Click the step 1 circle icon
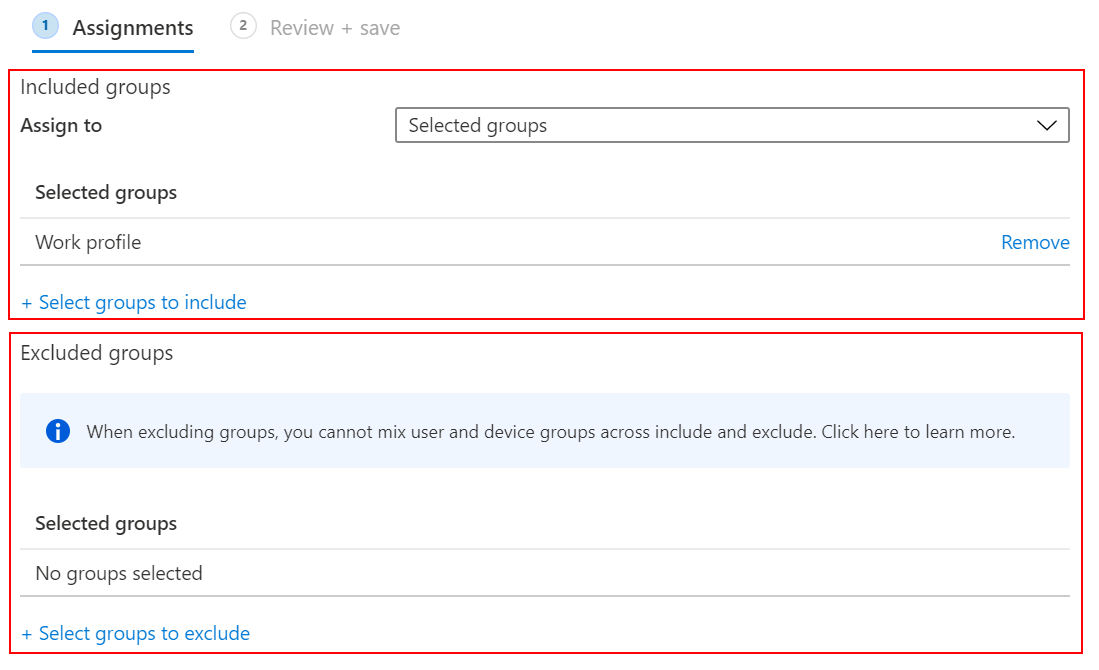Screen dimensions: 1099x670 pos(46,26)
